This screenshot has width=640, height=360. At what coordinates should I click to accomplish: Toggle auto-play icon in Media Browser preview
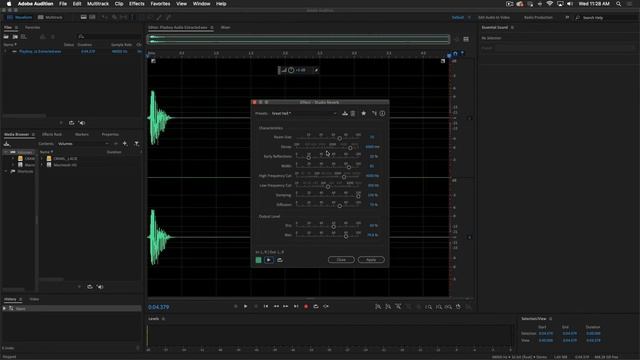[x=100, y=287]
